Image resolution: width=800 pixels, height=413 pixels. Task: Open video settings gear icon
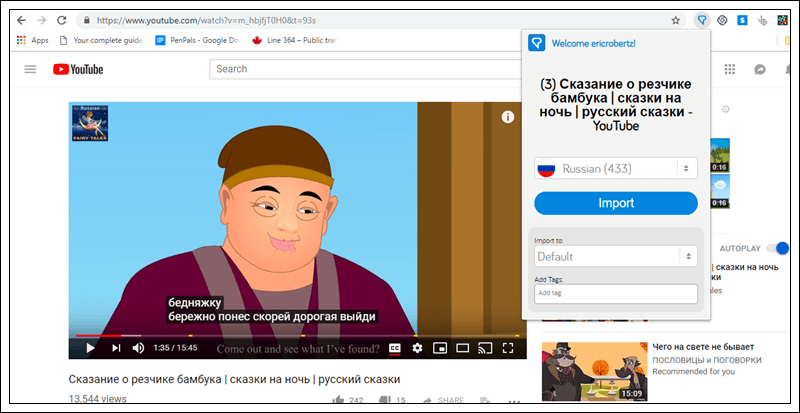417,348
